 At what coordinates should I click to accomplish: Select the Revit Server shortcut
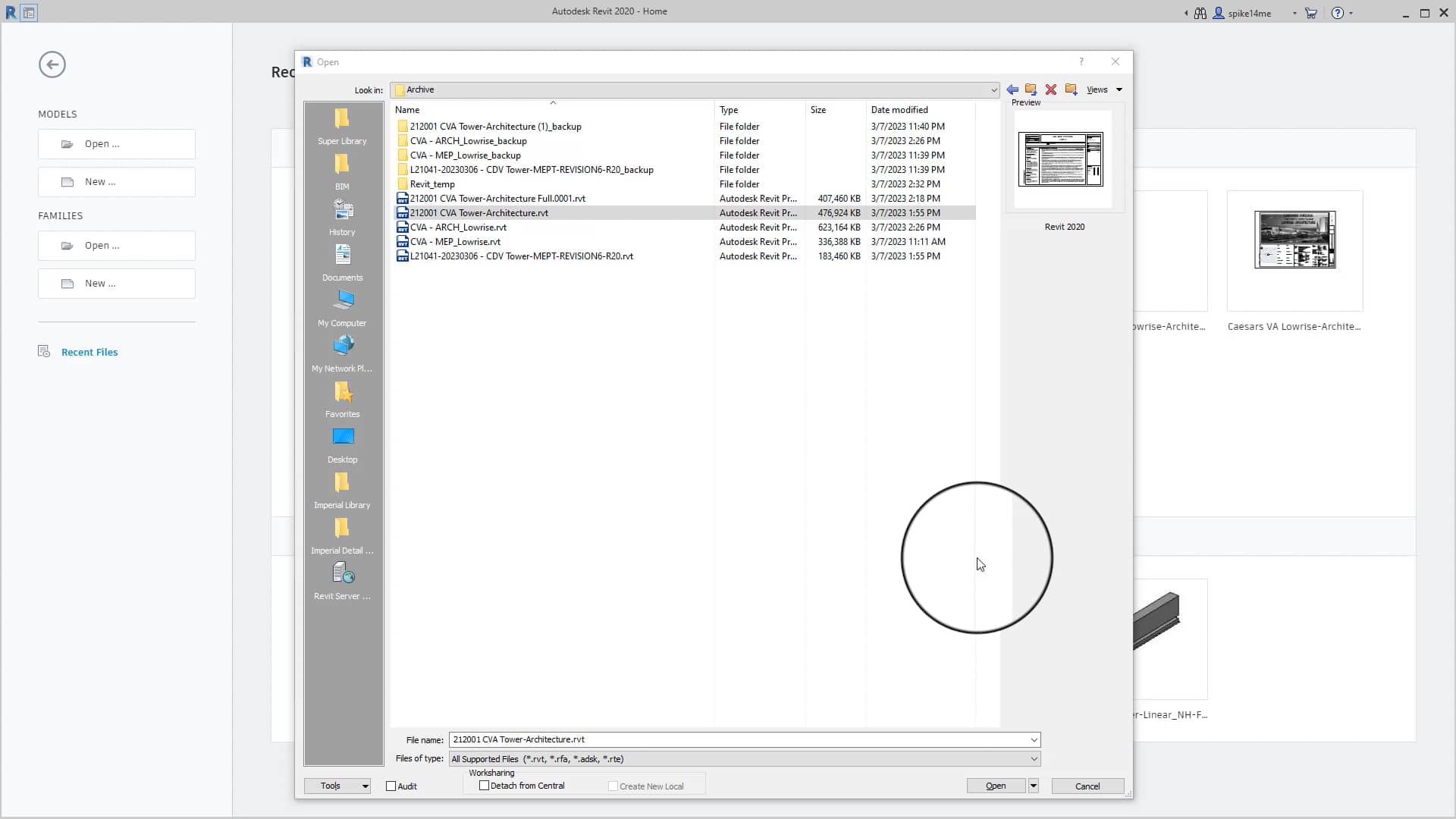tap(342, 580)
